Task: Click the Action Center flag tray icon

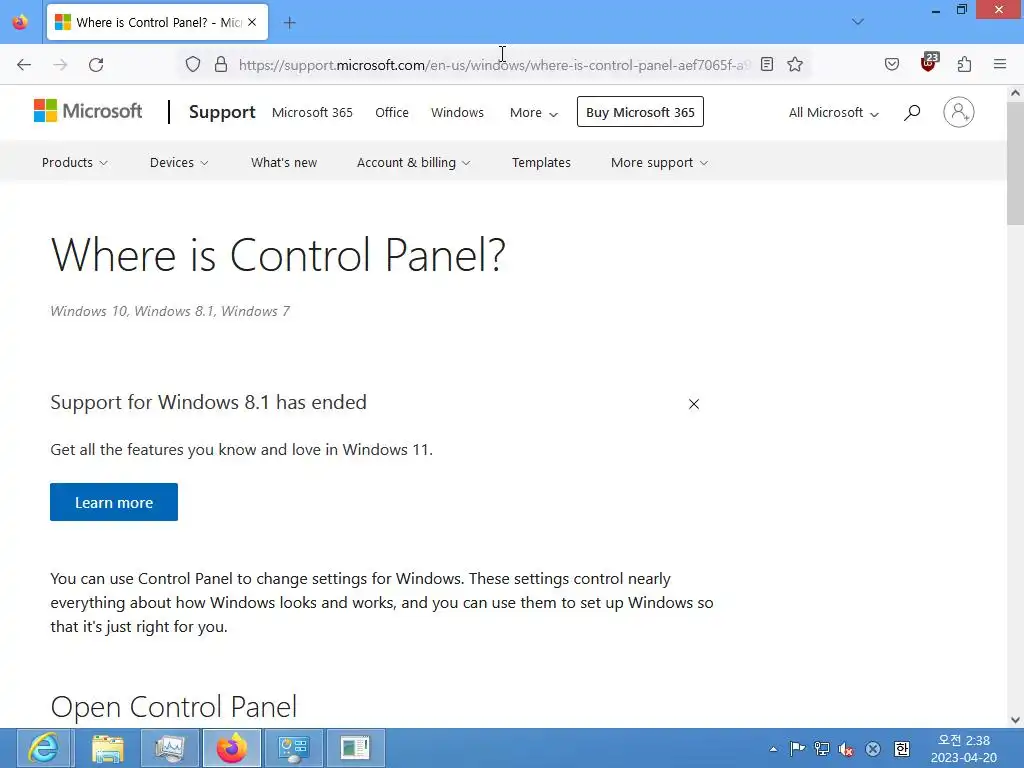Action: [x=797, y=749]
